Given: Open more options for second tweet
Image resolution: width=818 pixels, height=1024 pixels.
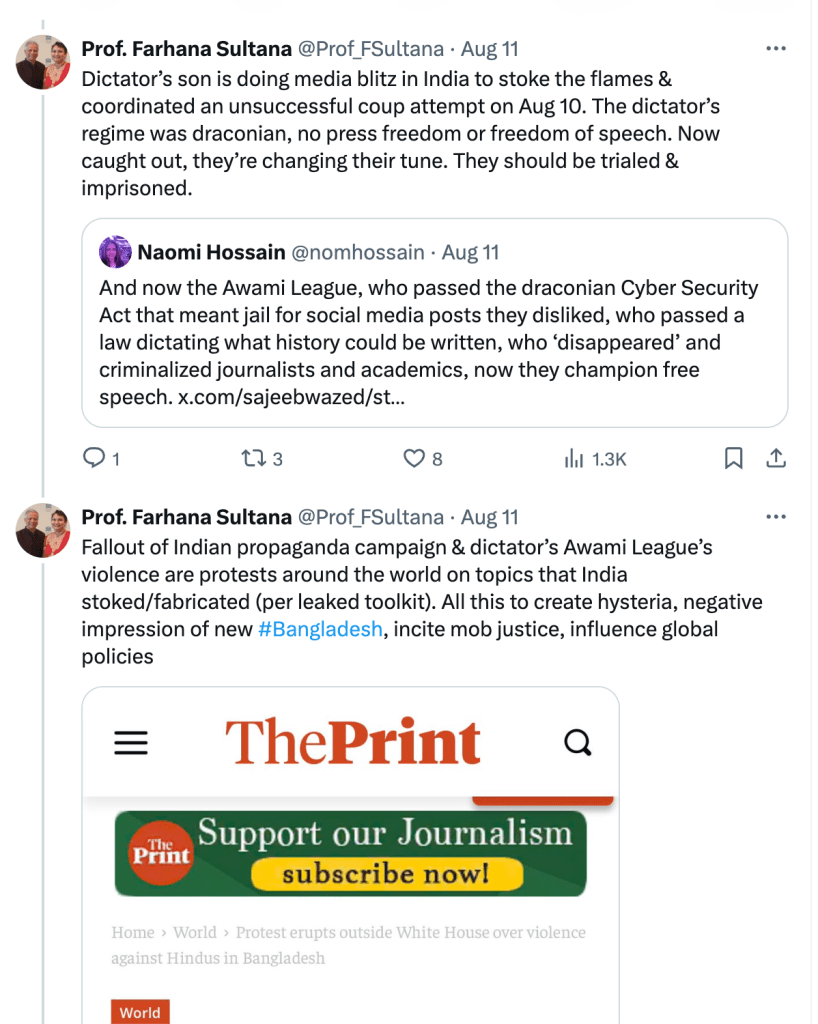Looking at the screenshot, I should pos(775,517).
